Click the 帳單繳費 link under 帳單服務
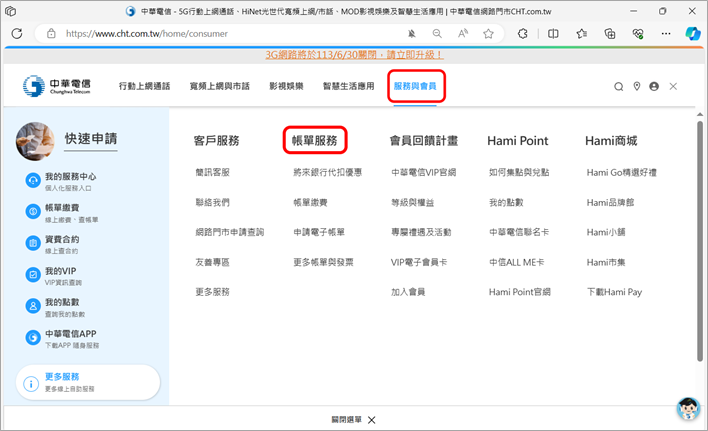Screen dimensions: 708x431 [309, 202]
